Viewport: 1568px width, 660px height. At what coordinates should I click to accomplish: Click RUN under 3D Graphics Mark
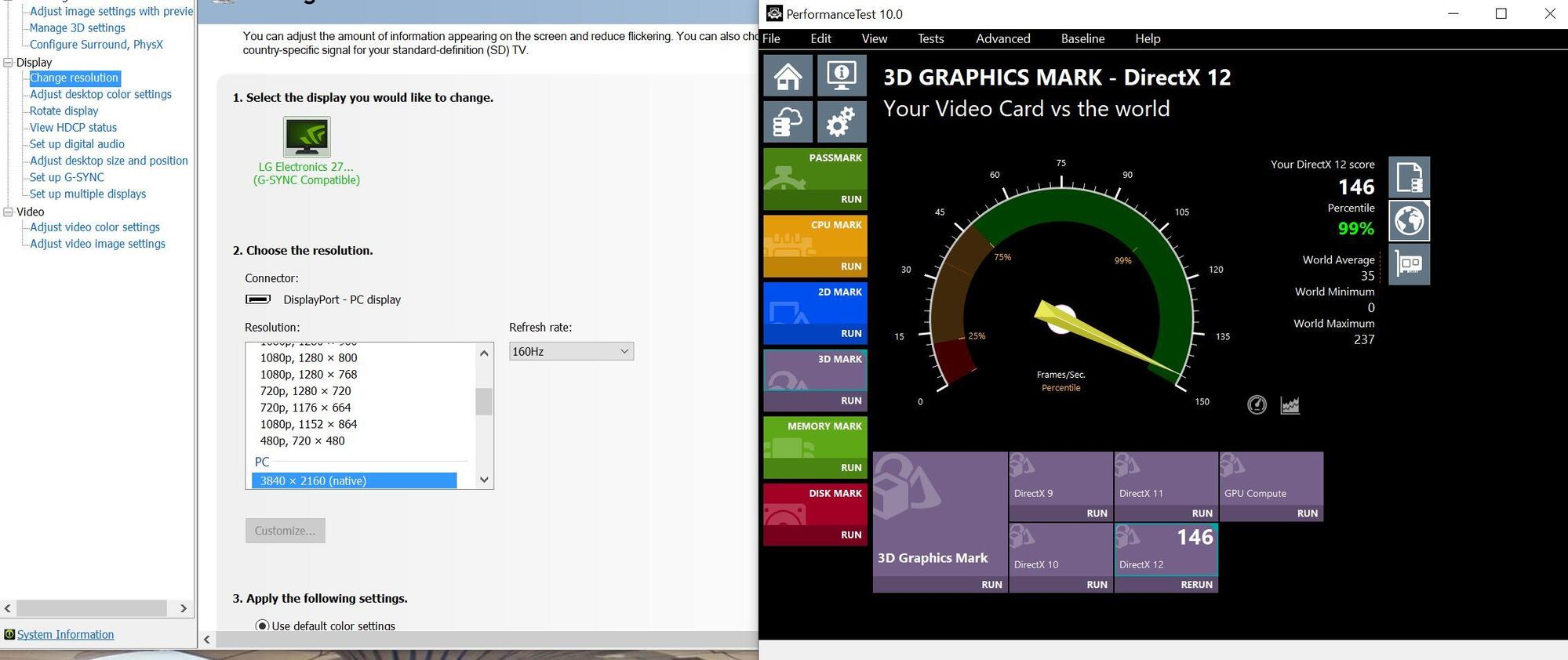tap(991, 584)
